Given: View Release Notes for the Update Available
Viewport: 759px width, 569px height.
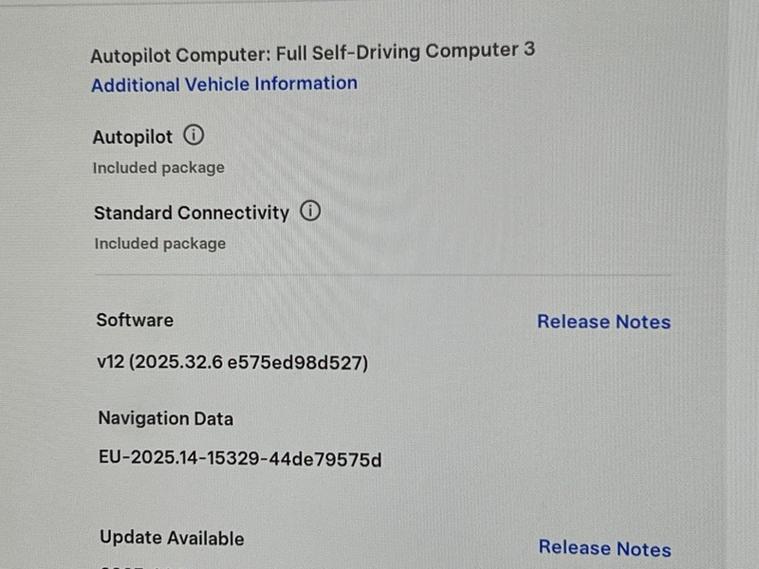Looking at the screenshot, I should tap(604, 548).
